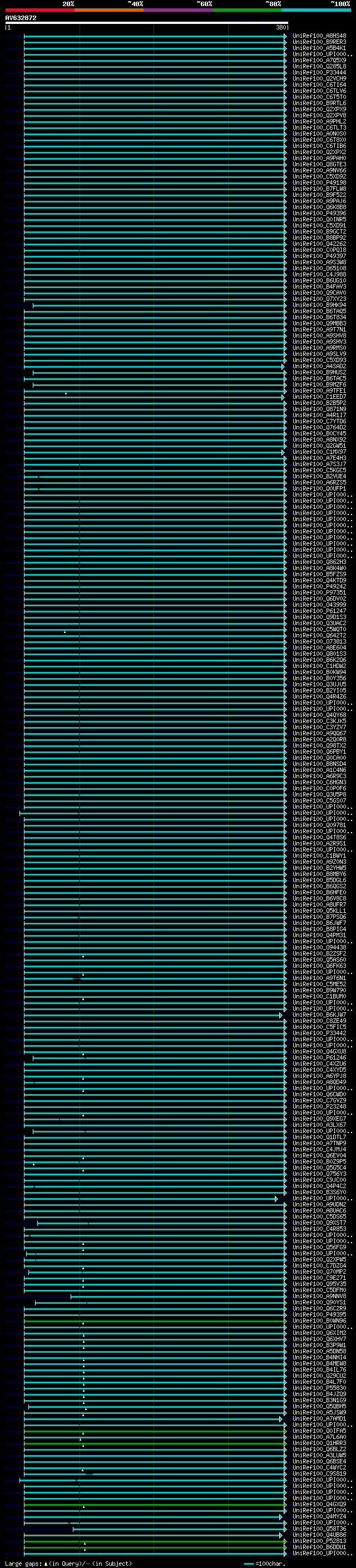The height and width of the screenshot is (1568, 356).
Task: Select the green ~80% identity color band
Action: pos(247,10)
